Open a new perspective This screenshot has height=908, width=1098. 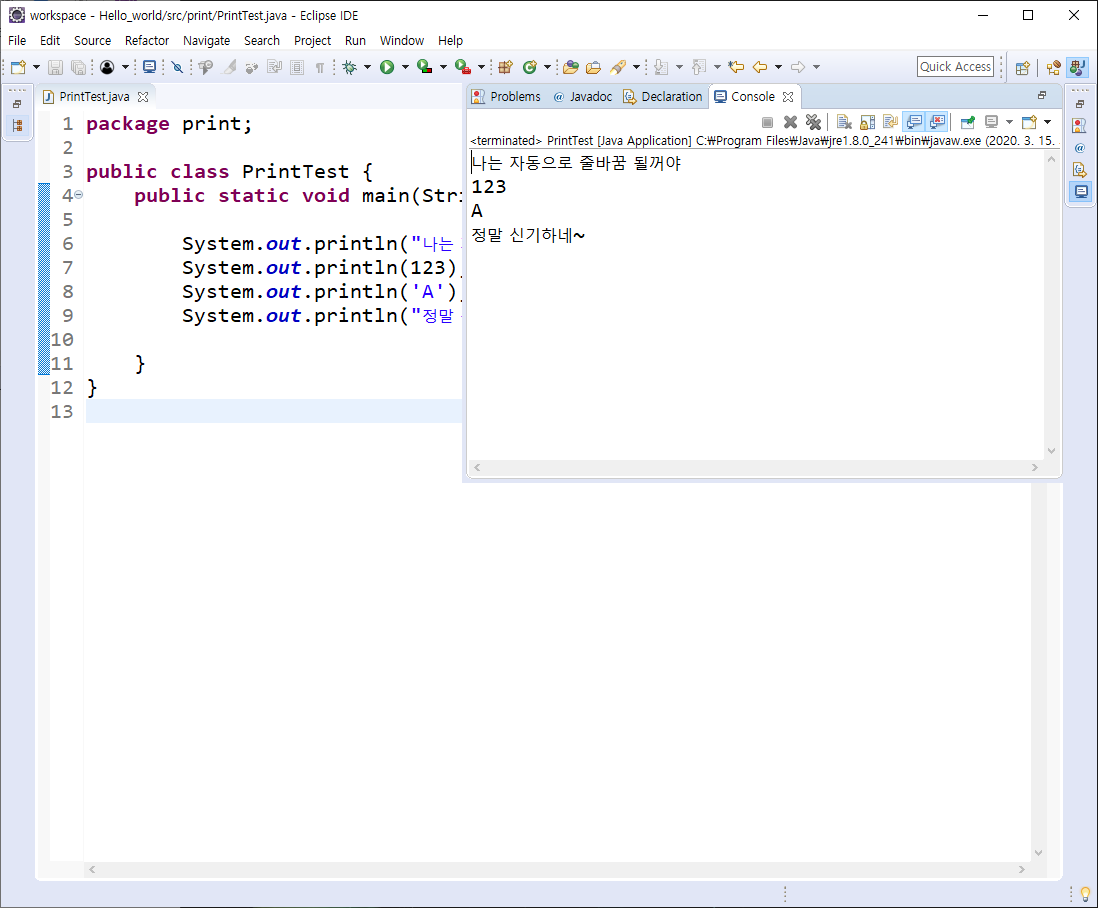[1022, 67]
